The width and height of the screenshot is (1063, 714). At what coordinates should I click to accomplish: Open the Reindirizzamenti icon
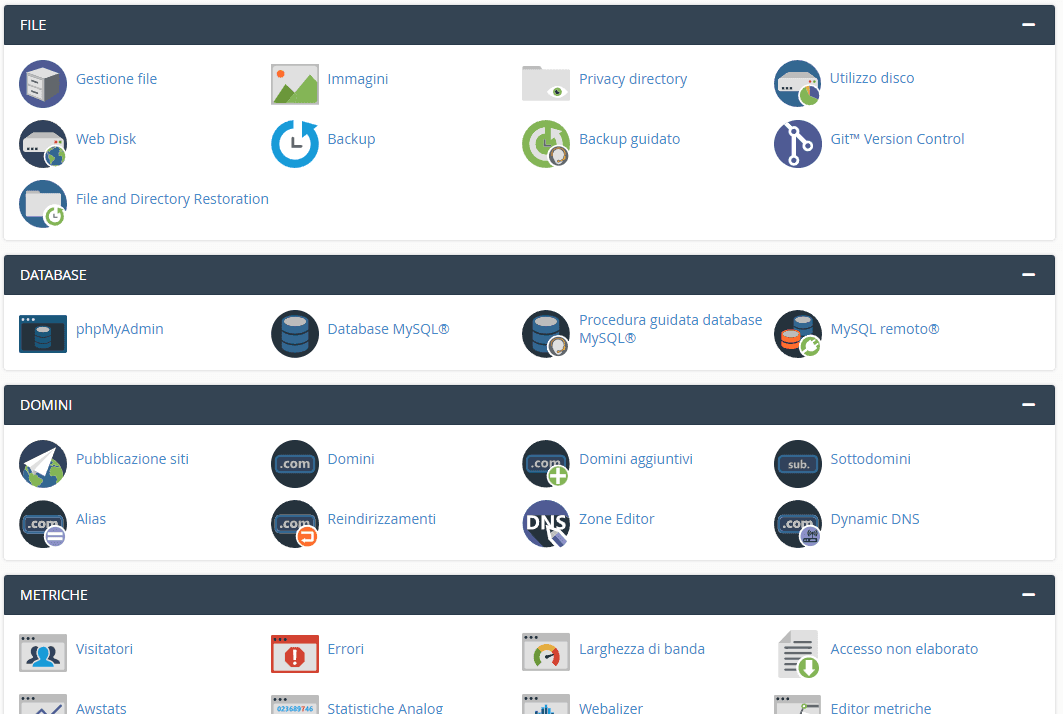click(x=295, y=523)
